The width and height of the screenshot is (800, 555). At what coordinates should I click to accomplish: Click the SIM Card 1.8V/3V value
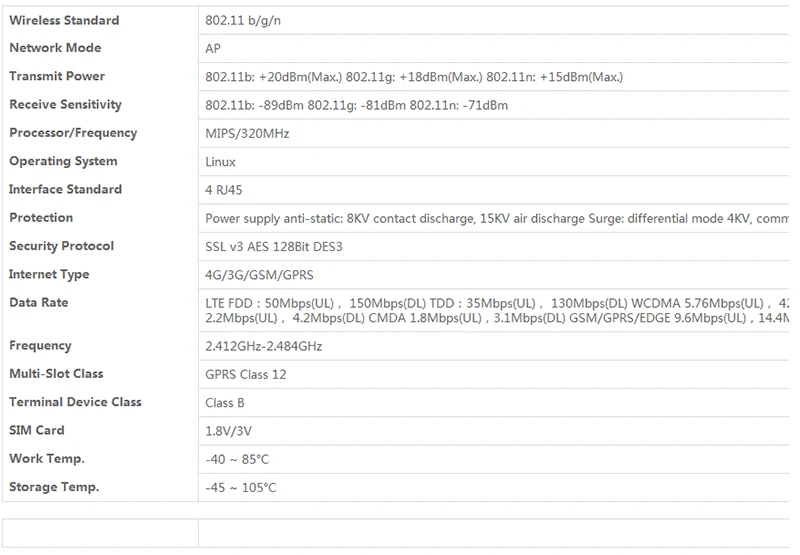(228, 431)
